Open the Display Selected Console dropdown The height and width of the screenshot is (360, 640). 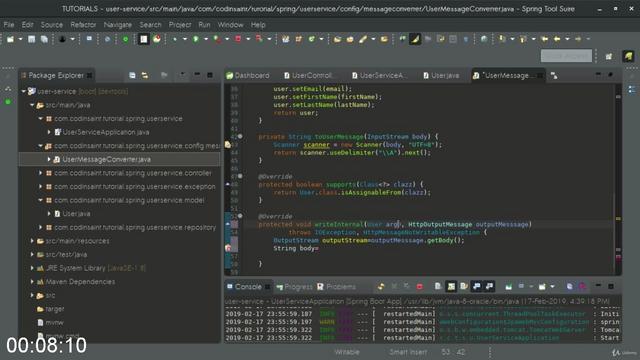tap(531, 287)
